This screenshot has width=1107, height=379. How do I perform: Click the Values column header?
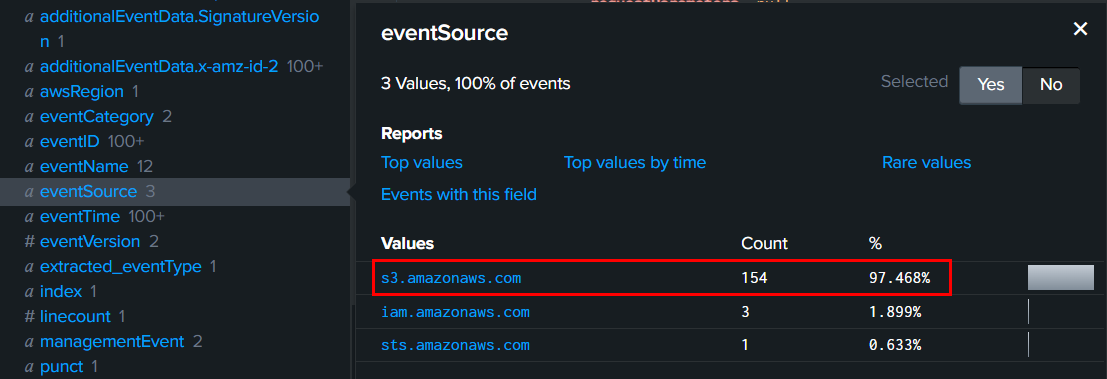pyautogui.click(x=407, y=243)
